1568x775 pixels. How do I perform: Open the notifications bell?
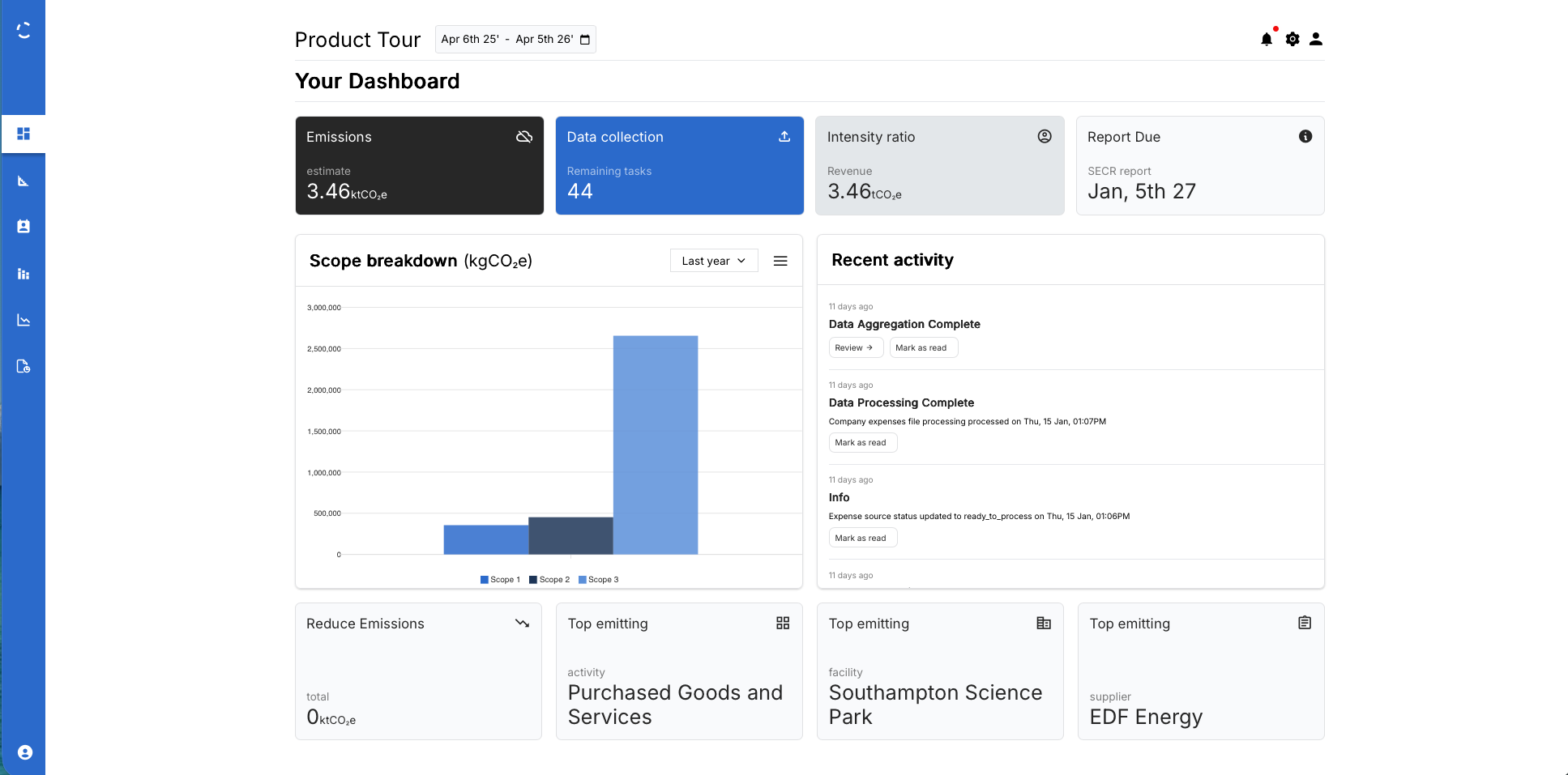coord(1266,38)
